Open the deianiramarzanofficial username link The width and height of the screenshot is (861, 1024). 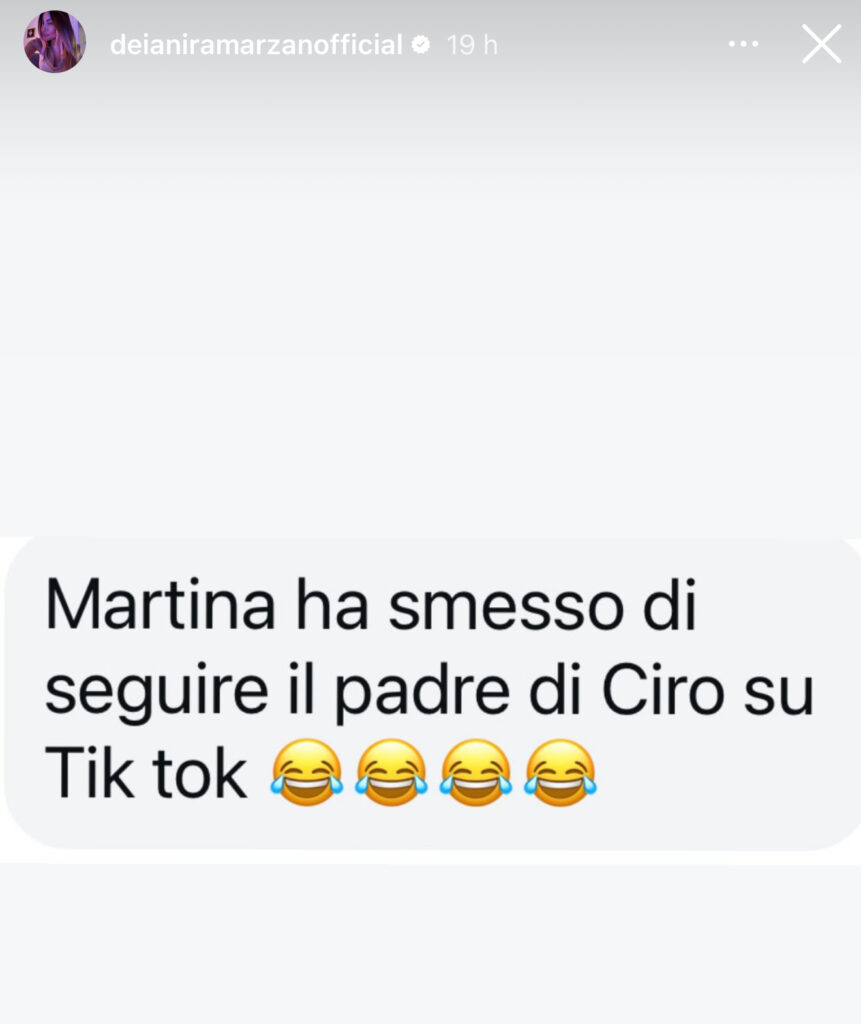click(x=256, y=45)
